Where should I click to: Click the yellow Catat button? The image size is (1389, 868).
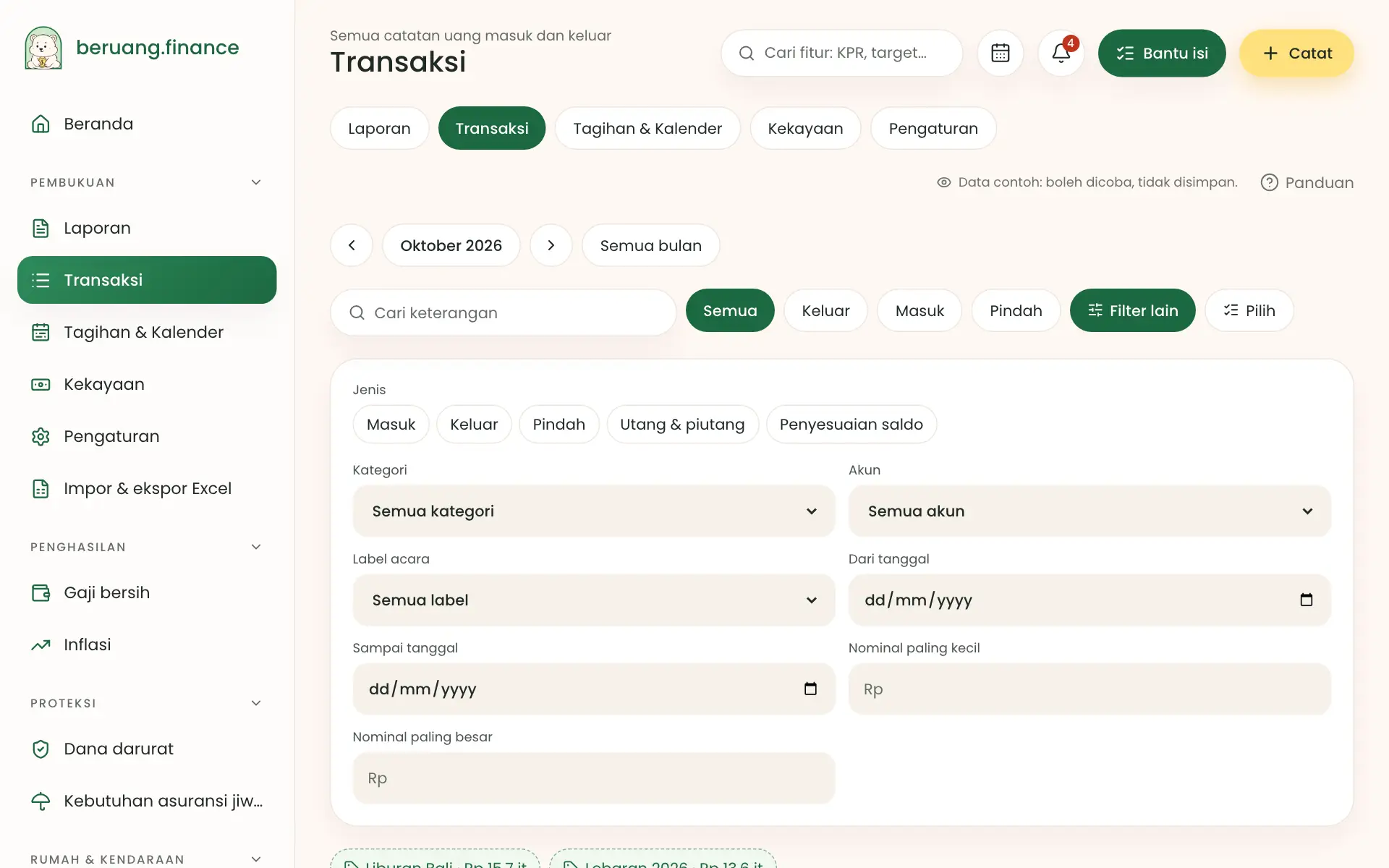point(1296,53)
